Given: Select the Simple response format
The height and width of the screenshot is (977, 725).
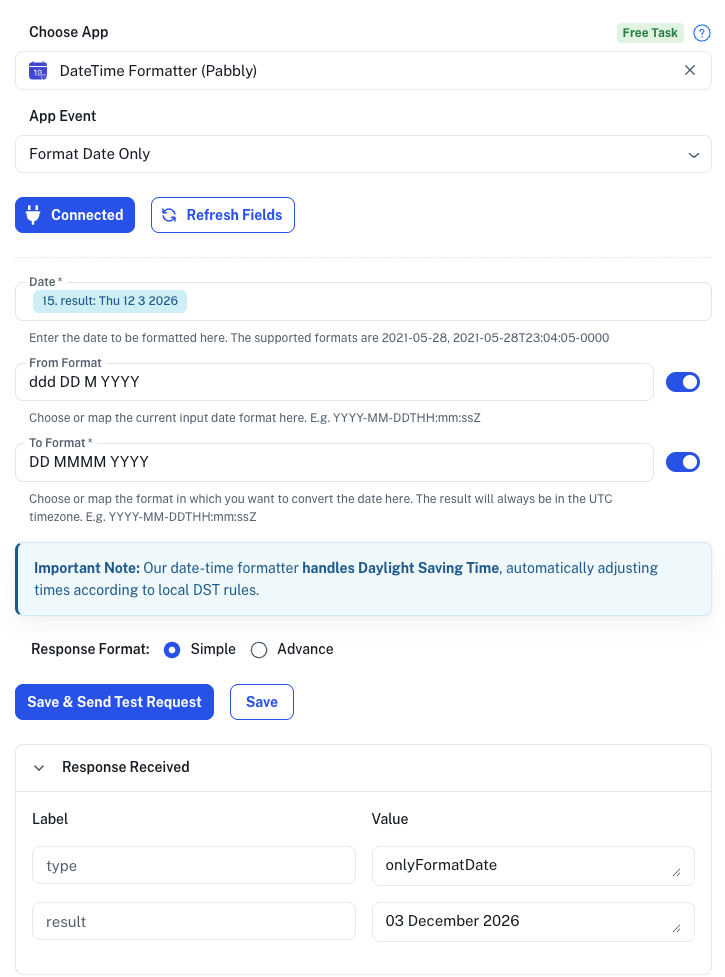Looking at the screenshot, I should tap(172, 650).
